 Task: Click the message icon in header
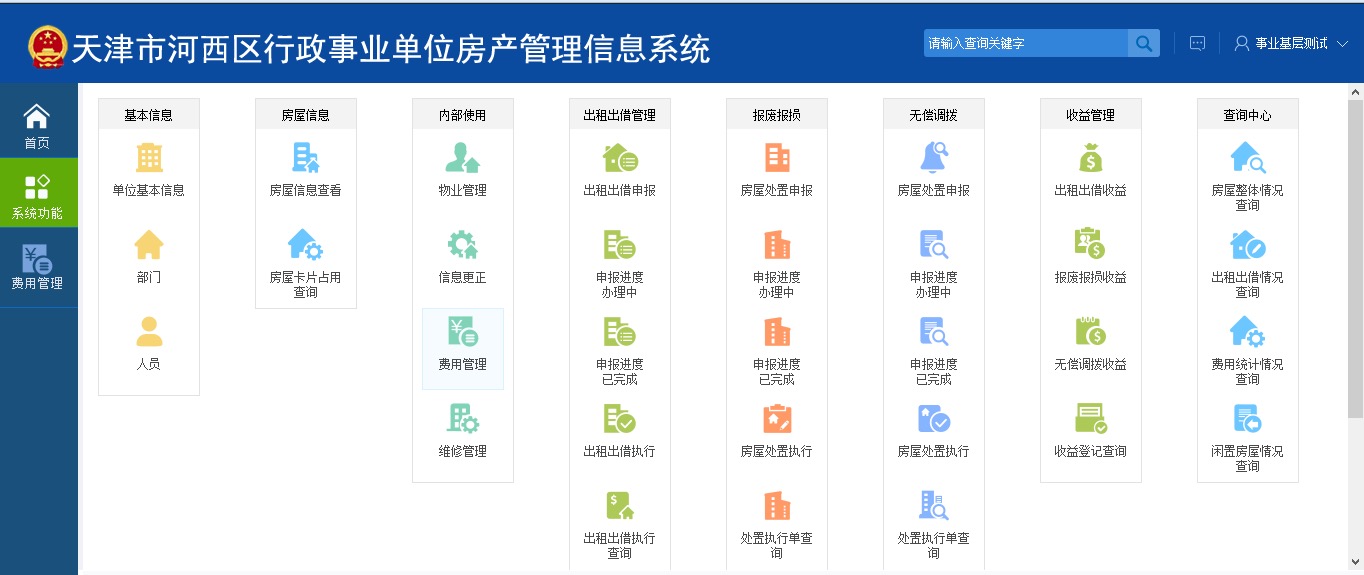tap(1197, 43)
